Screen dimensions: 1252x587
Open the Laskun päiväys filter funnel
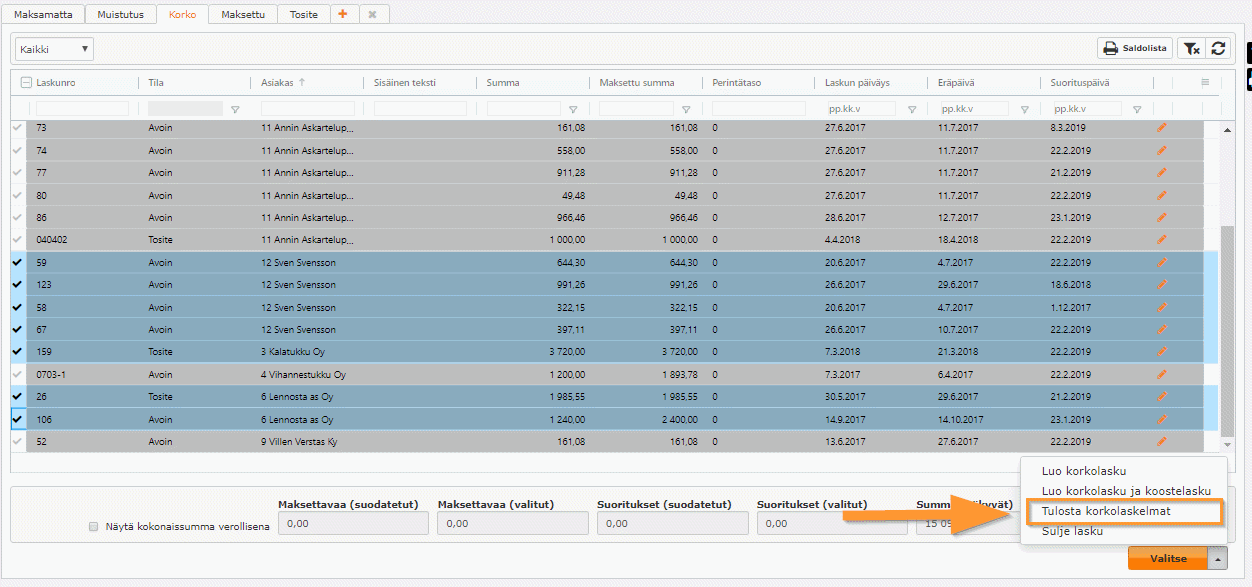click(912, 109)
